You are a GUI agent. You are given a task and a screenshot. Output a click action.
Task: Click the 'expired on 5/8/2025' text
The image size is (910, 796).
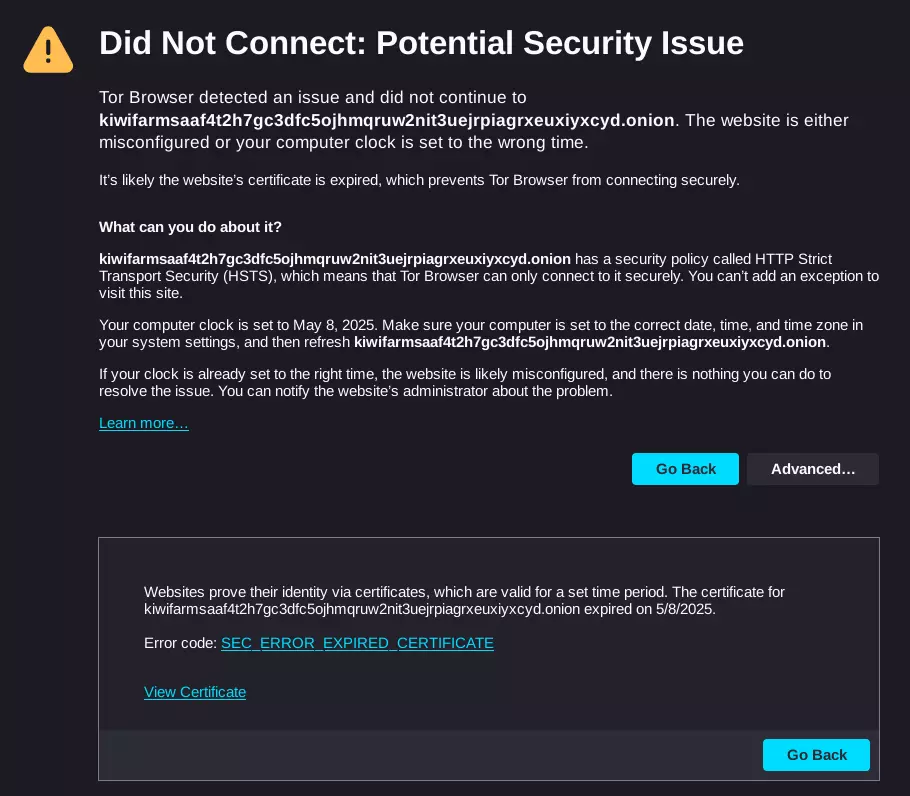pos(649,609)
